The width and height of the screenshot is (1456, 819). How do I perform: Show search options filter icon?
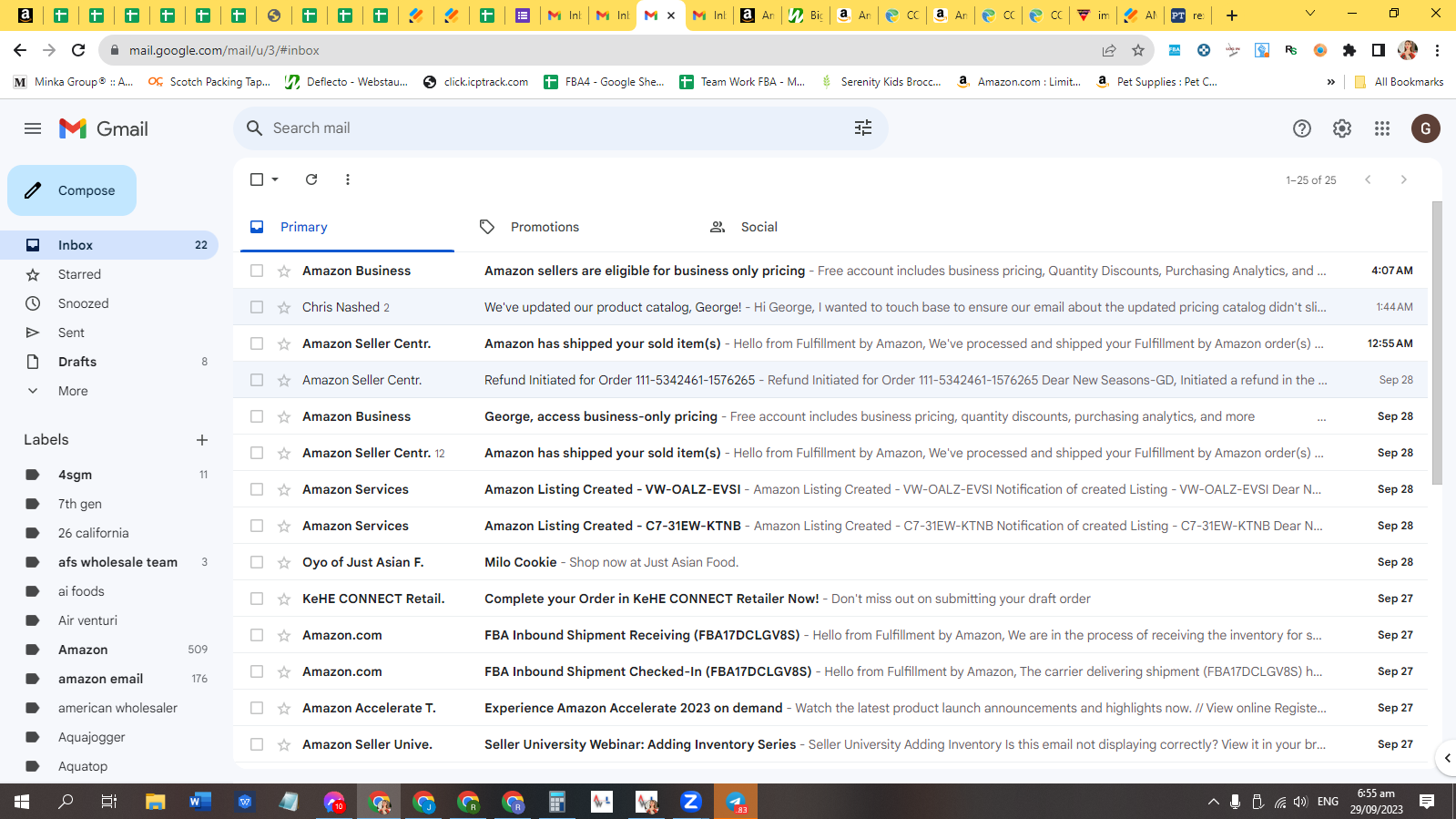tap(863, 128)
